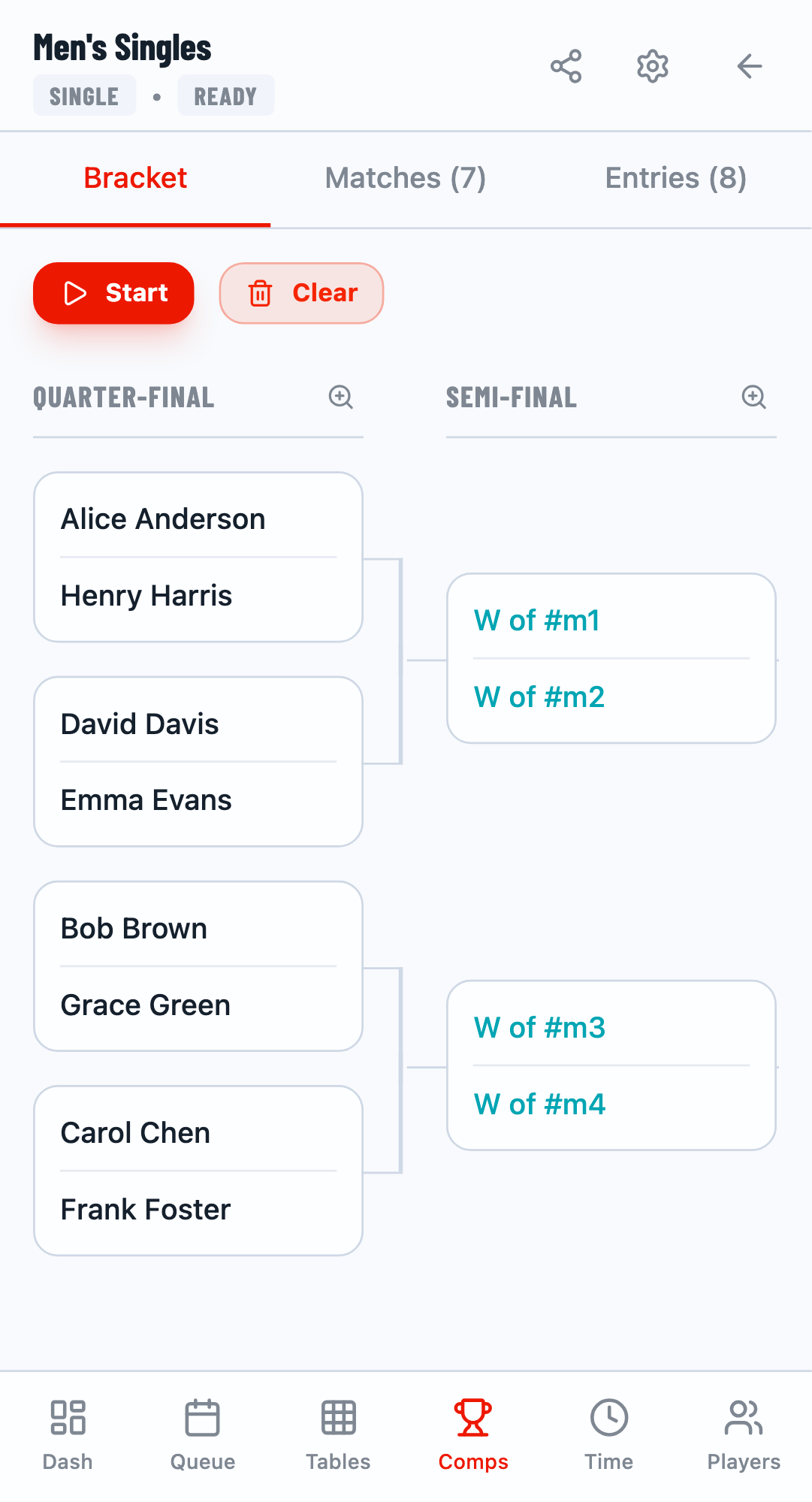812x1502 pixels.
Task: Click the Clear bracket button
Action: coord(301,293)
